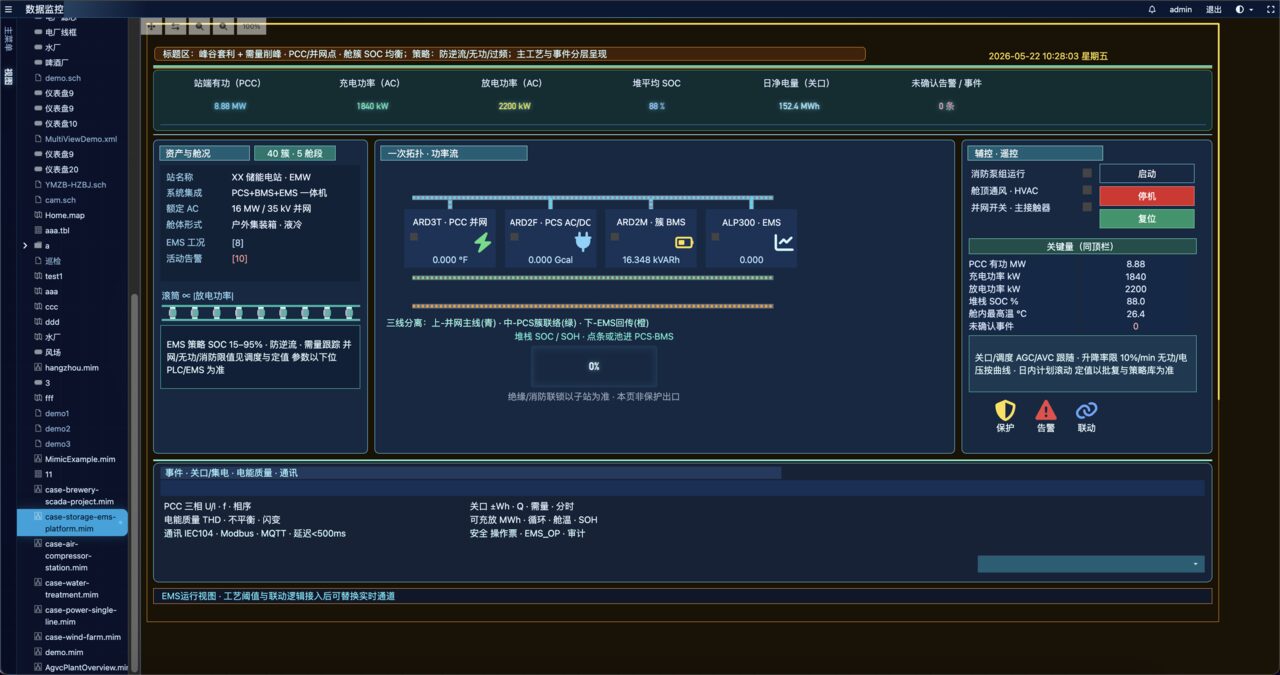The height and width of the screenshot is (675, 1280).
Task: Switch to the 画面 vertical sidebar tab
Action: click(x=8, y=76)
